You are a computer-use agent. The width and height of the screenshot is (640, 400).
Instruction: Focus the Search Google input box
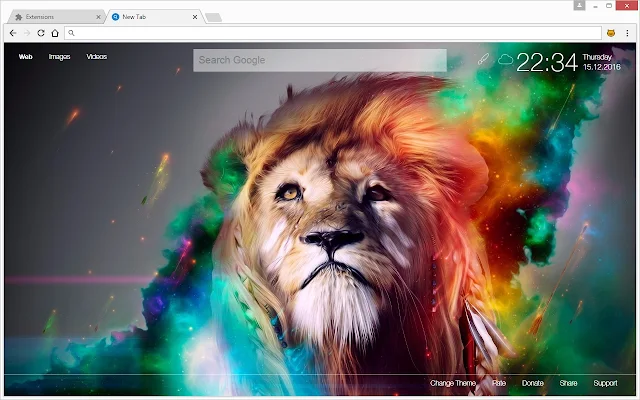320,60
